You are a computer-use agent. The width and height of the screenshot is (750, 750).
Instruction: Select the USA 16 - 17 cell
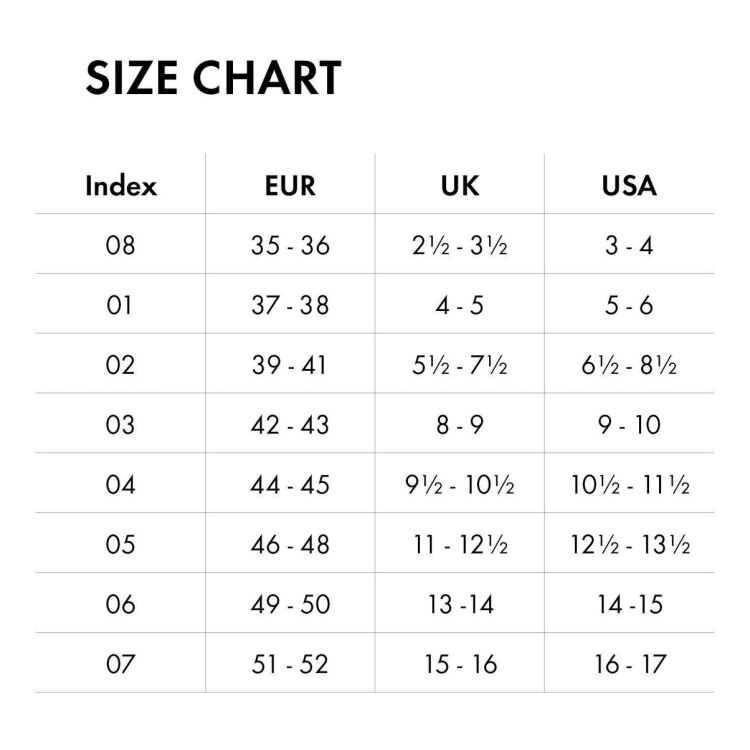(x=629, y=664)
